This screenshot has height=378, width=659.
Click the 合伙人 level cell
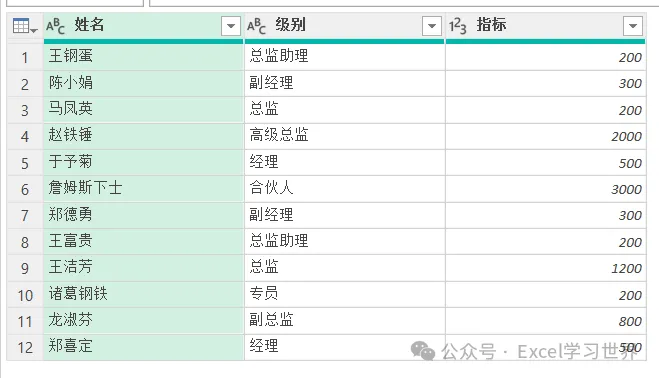[345, 189]
